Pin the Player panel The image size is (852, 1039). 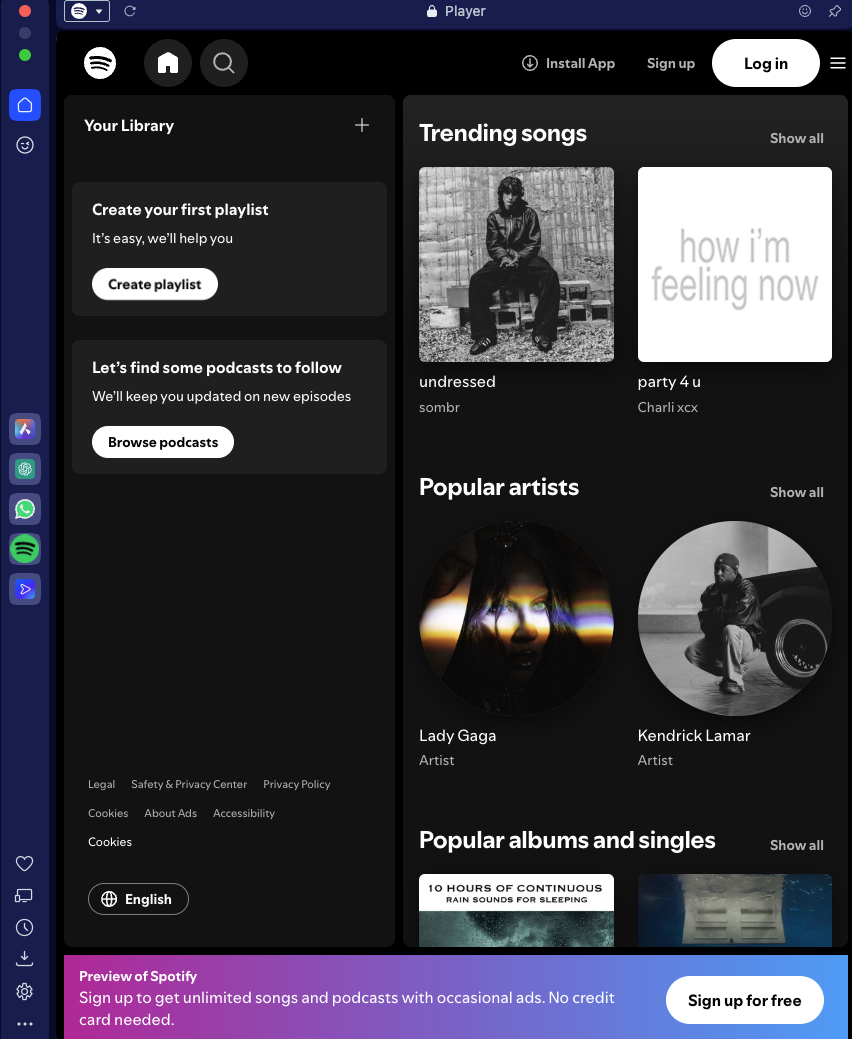pyautogui.click(x=835, y=11)
